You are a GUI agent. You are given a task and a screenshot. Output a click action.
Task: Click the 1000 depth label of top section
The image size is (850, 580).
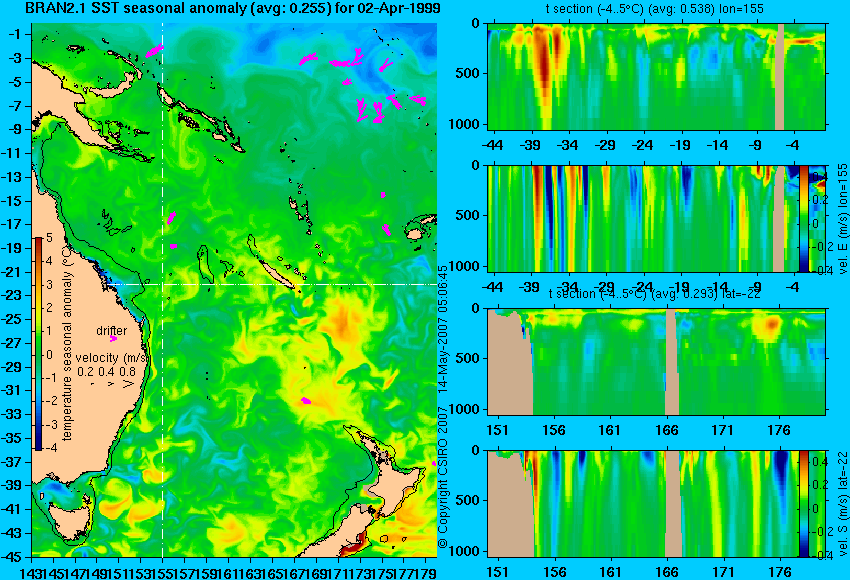tap(465, 124)
